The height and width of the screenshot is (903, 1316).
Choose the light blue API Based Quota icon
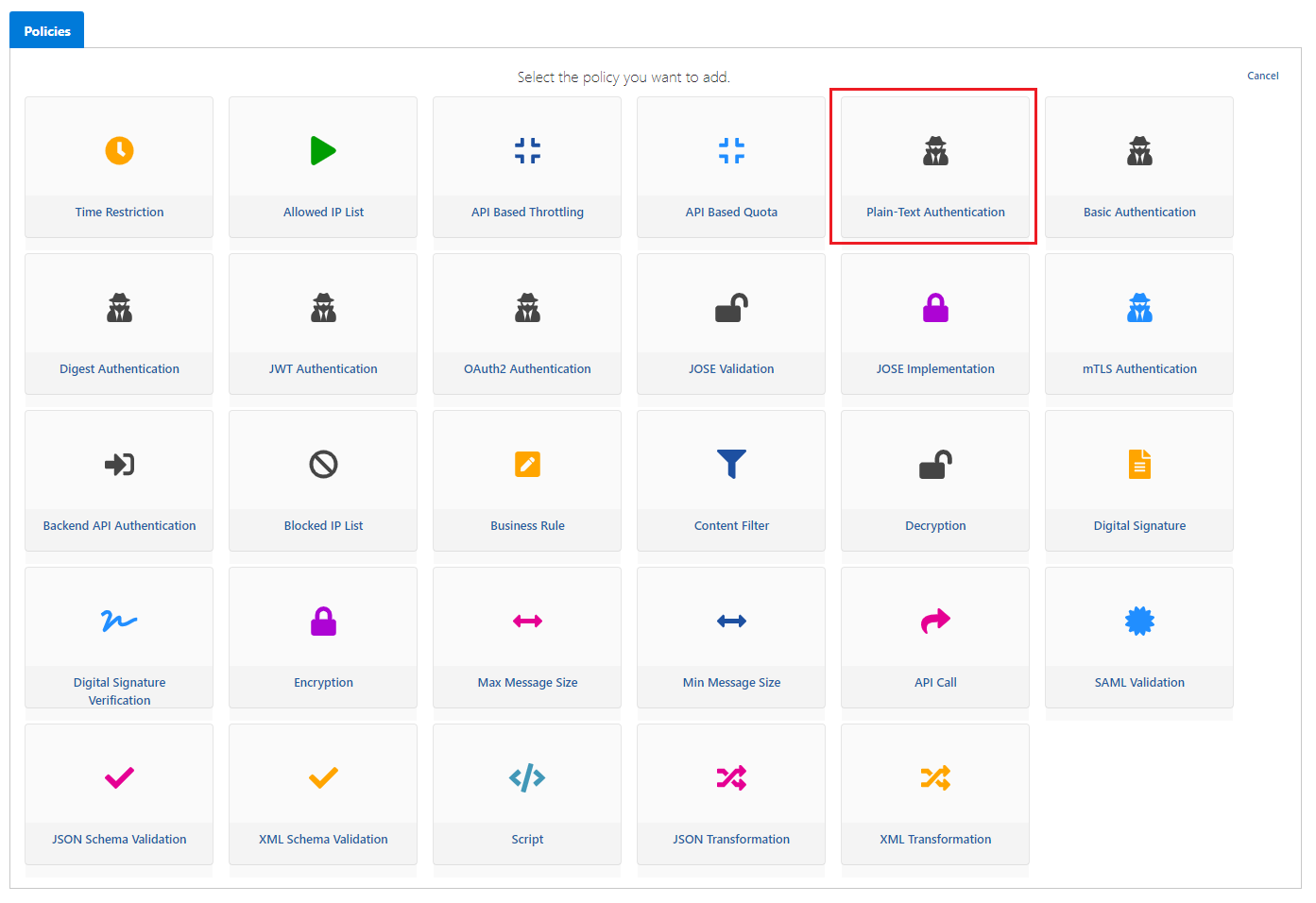point(731,150)
